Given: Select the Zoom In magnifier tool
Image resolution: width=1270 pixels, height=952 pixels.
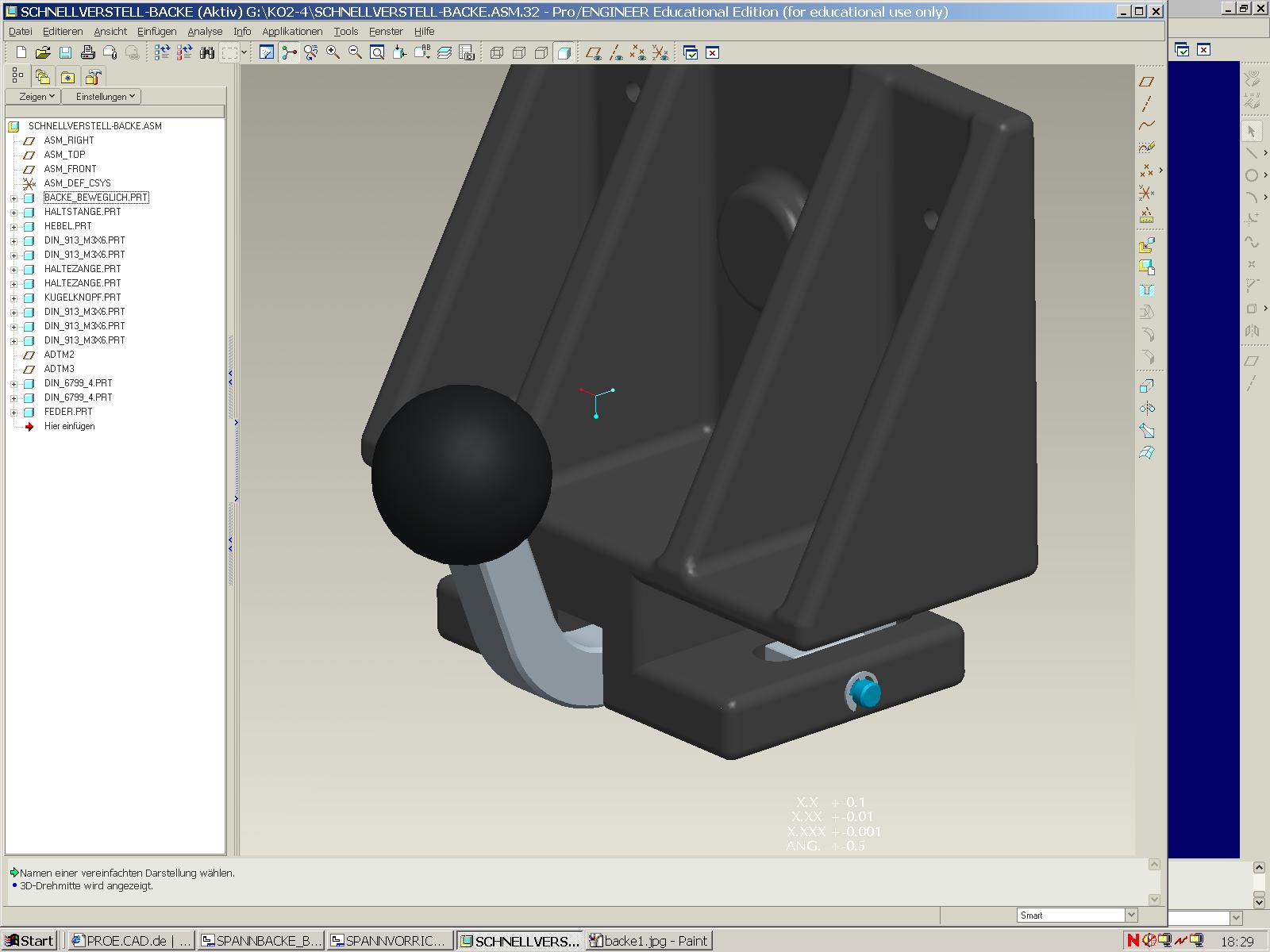Looking at the screenshot, I should coord(333,53).
